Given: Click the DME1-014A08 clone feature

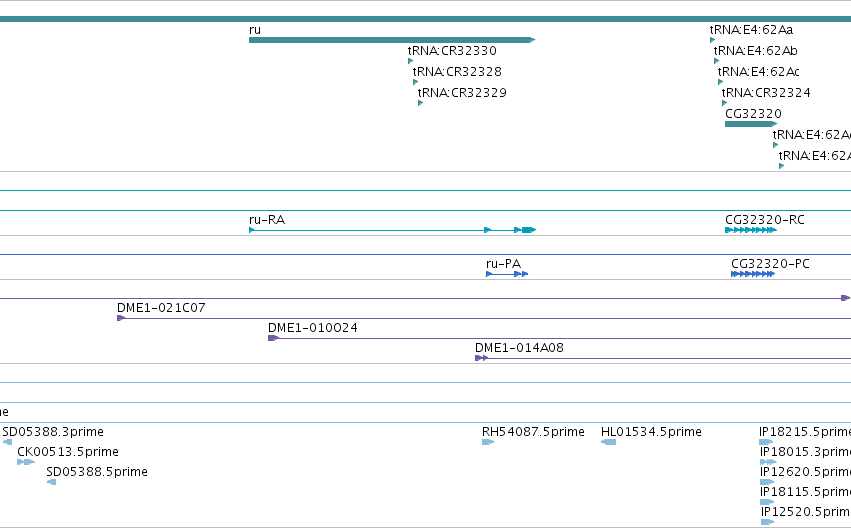Looking at the screenshot, I should pos(663,358).
